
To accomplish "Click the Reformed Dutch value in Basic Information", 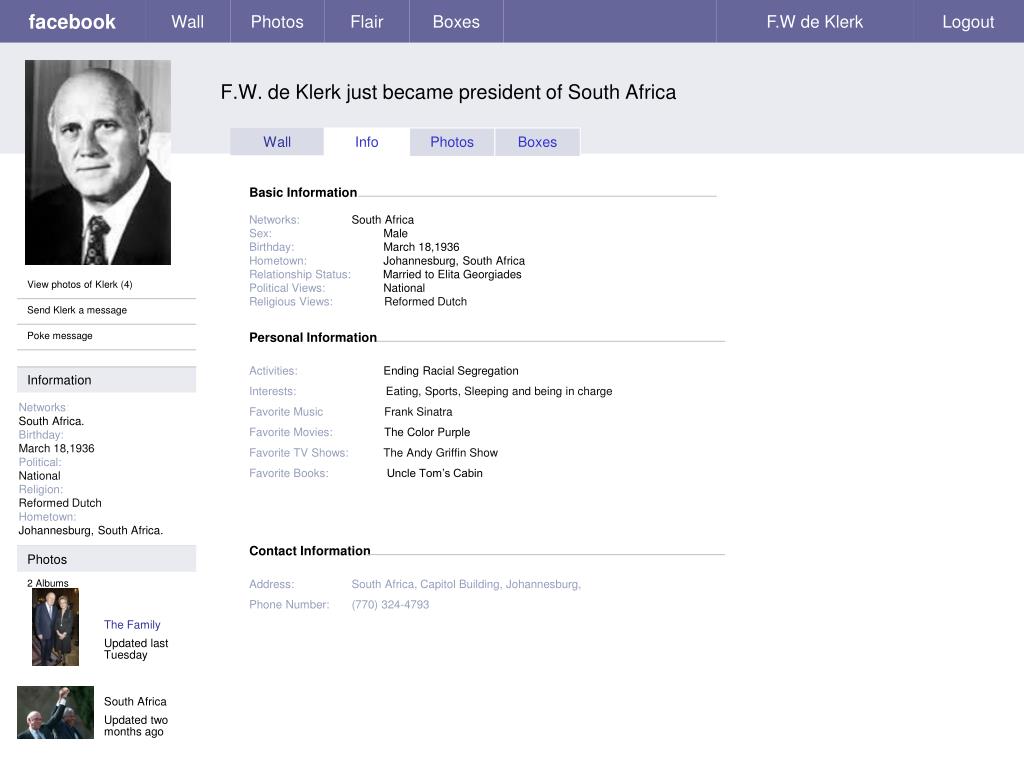I will click(x=425, y=302).
